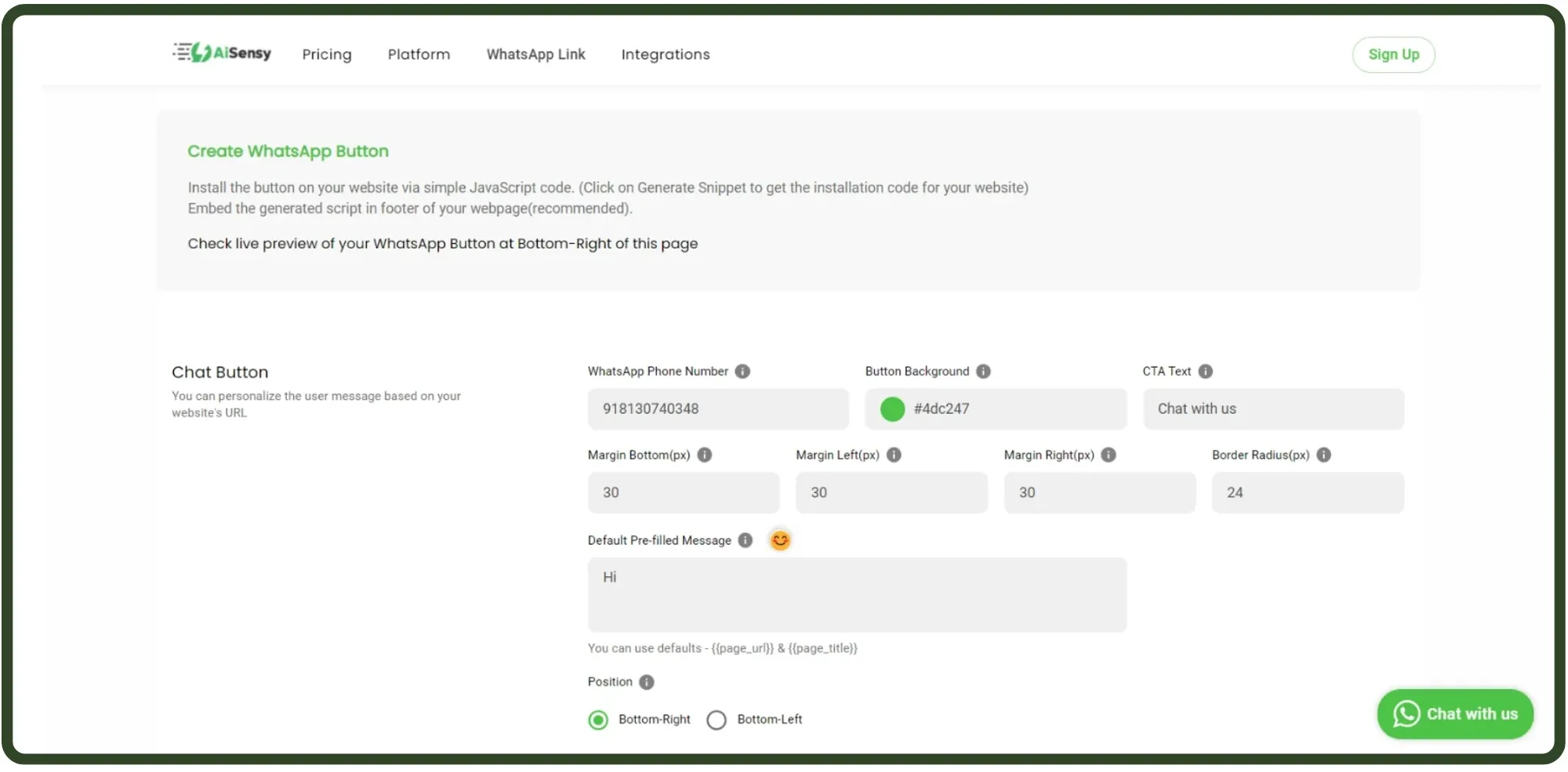Click the Sign Up button
The height and width of the screenshot is (772, 1568).
click(1394, 54)
